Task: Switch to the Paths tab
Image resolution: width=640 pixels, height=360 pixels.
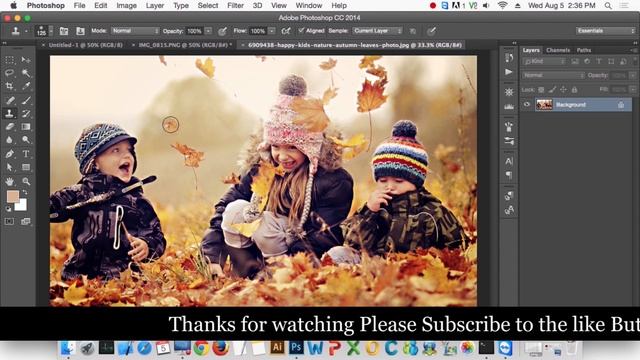Action: click(x=584, y=50)
